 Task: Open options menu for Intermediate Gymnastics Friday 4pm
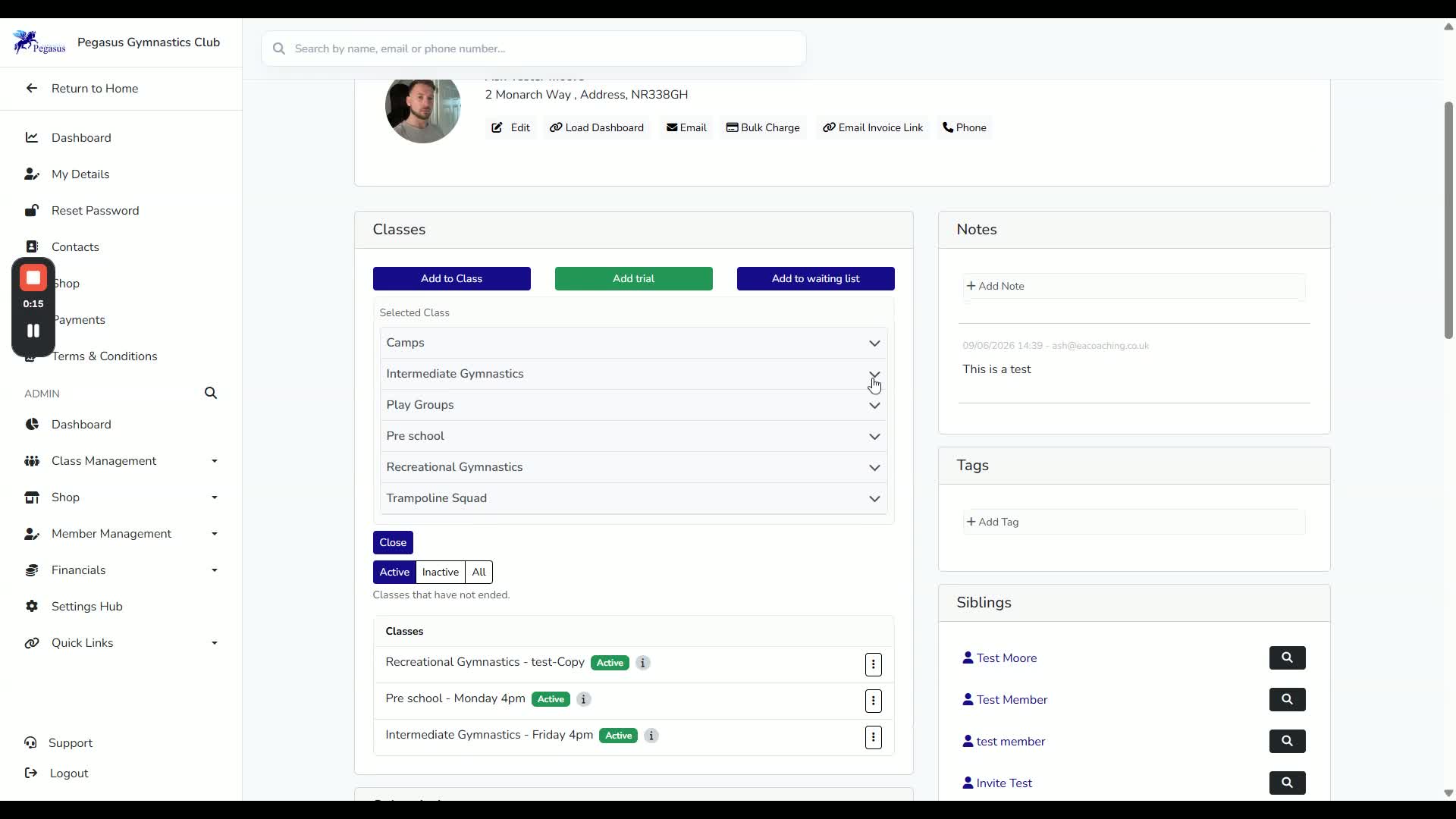pos(874,738)
